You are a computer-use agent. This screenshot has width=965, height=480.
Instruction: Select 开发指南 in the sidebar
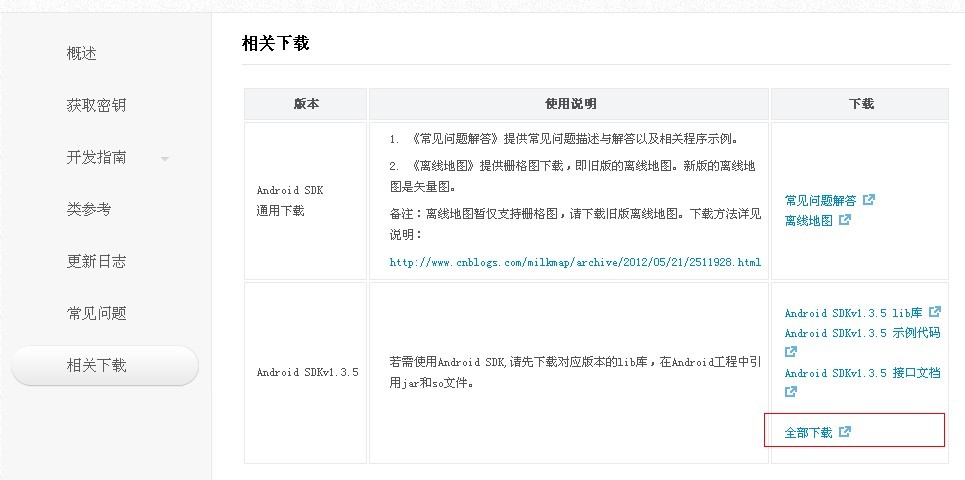click(x=96, y=158)
